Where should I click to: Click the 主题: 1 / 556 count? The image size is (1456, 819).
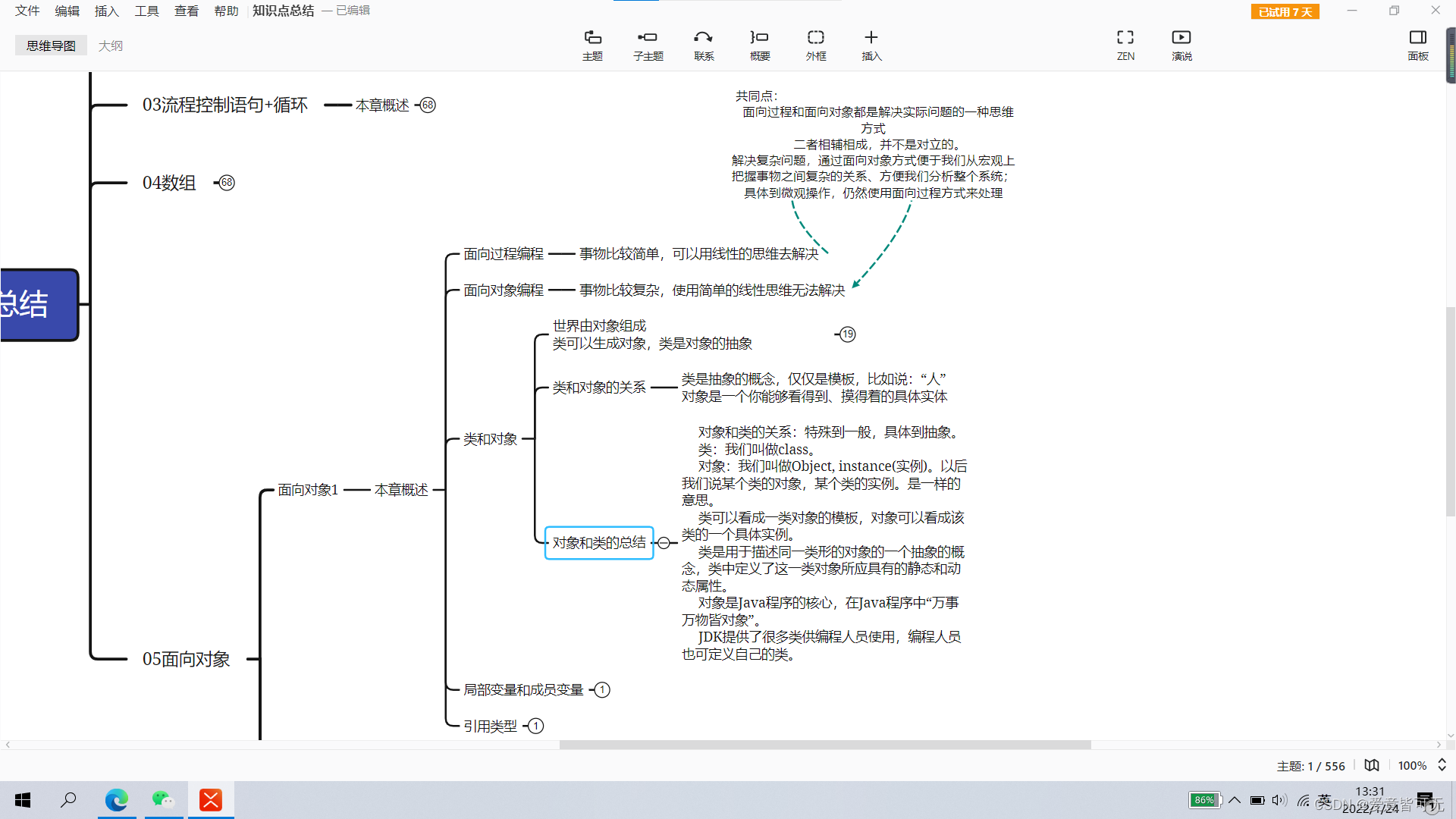pos(1310,766)
